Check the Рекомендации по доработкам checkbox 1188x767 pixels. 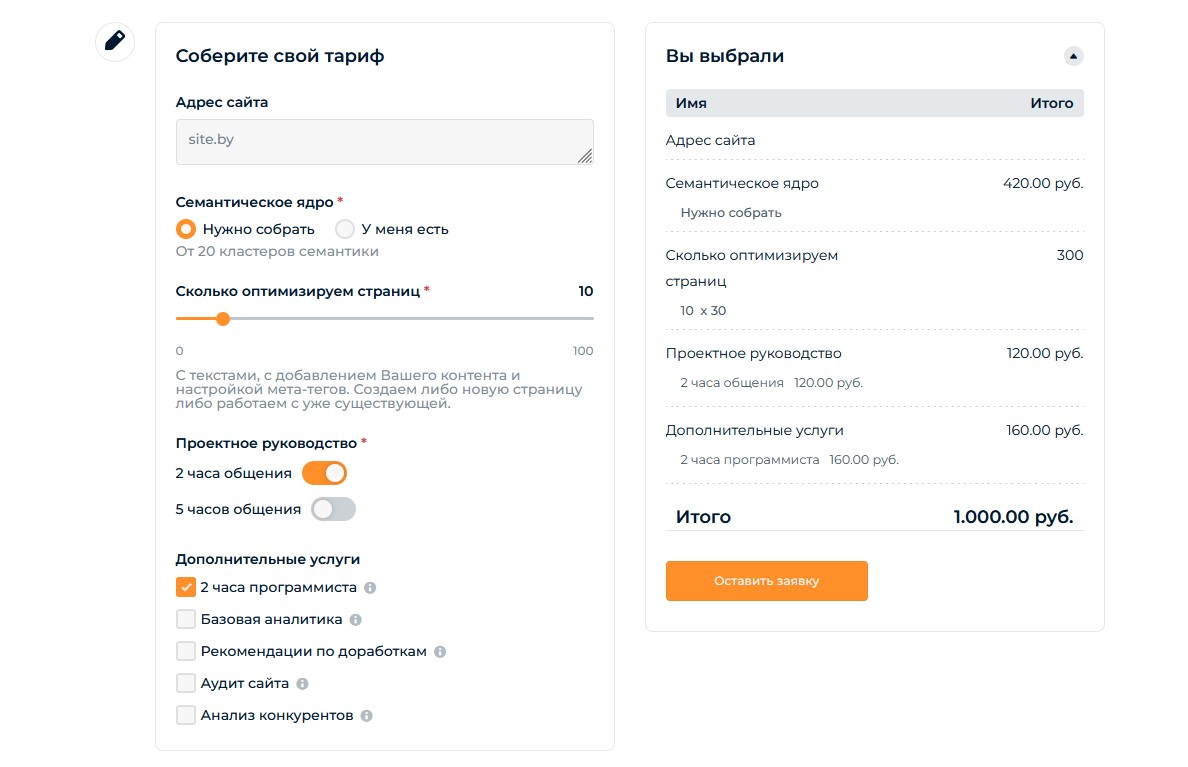[186, 651]
